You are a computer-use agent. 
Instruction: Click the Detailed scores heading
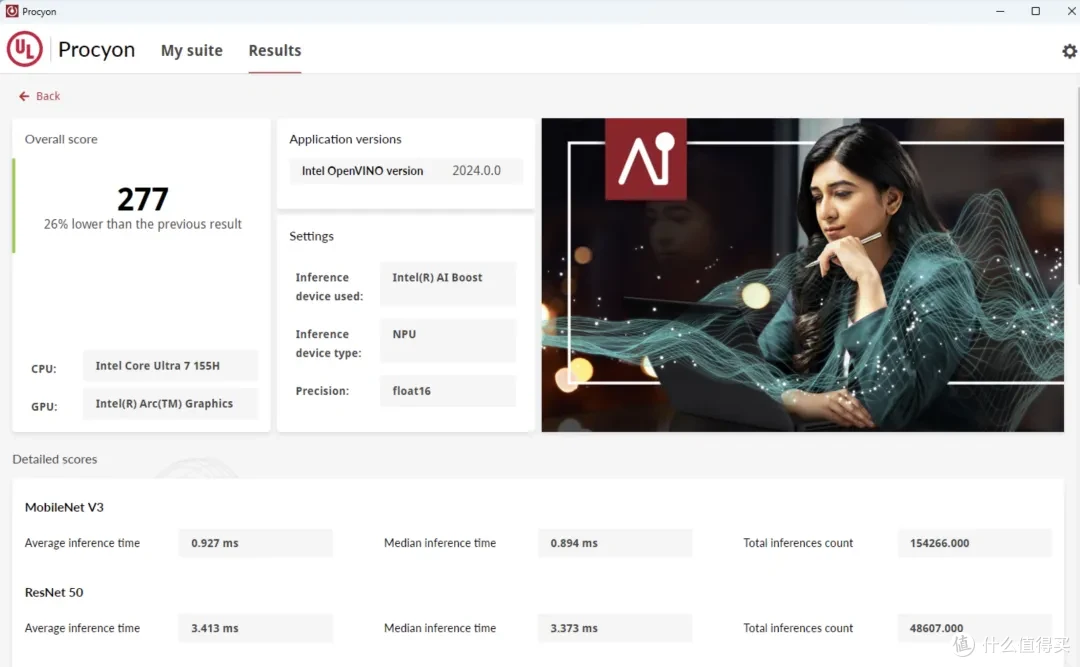(54, 459)
